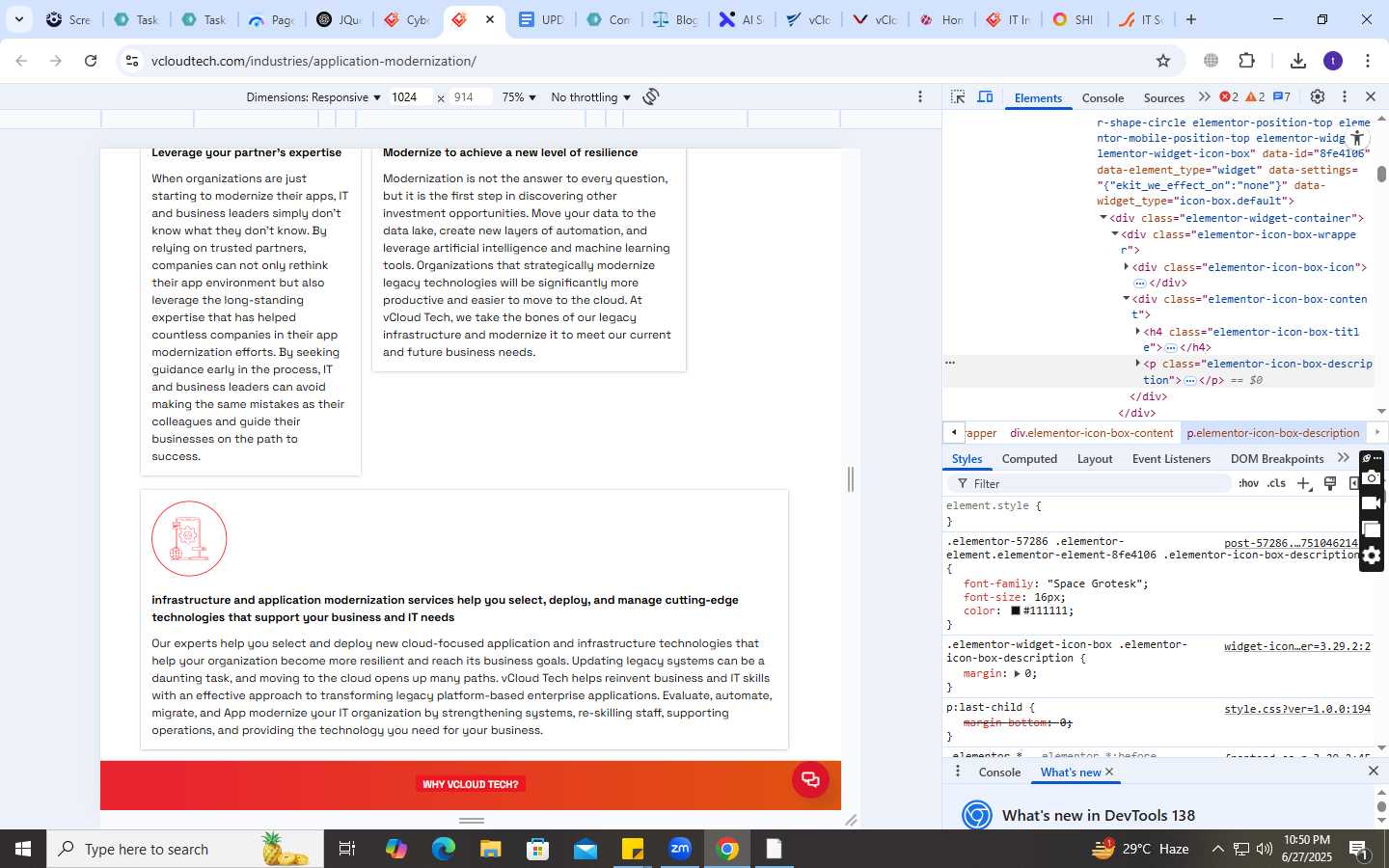Image resolution: width=1389 pixels, height=868 pixels.
Task: Click the screenshot camera overlay icon
Action: click(x=1372, y=477)
